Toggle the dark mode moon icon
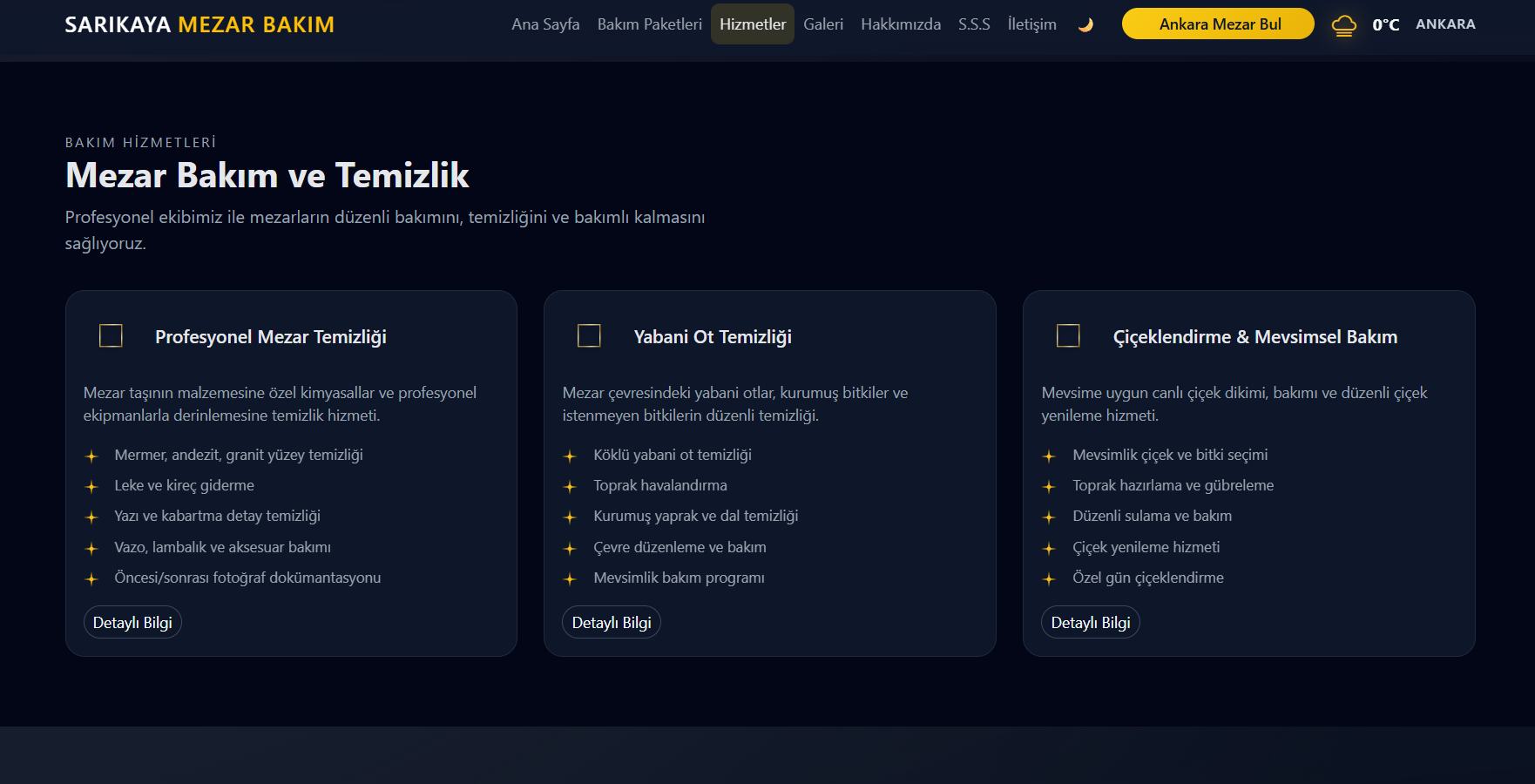1535x784 pixels. coord(1085,24)
